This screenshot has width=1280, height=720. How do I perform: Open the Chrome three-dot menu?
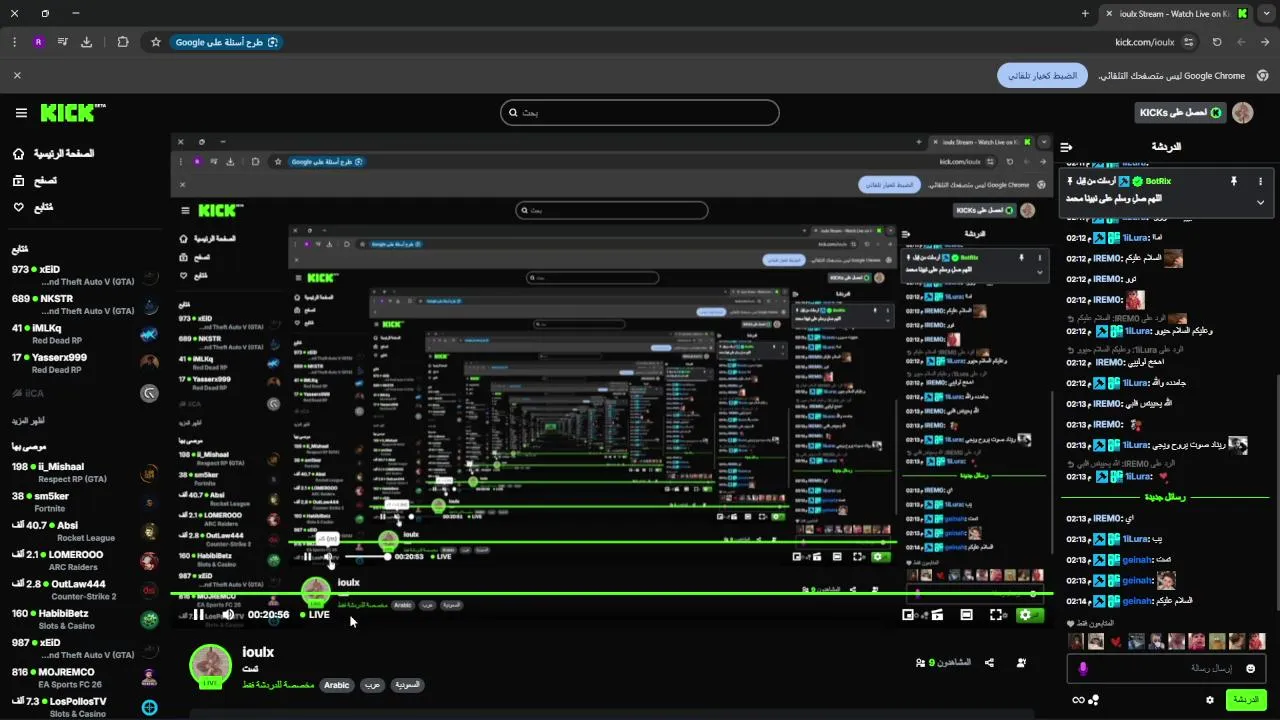(x=14, y=42)
